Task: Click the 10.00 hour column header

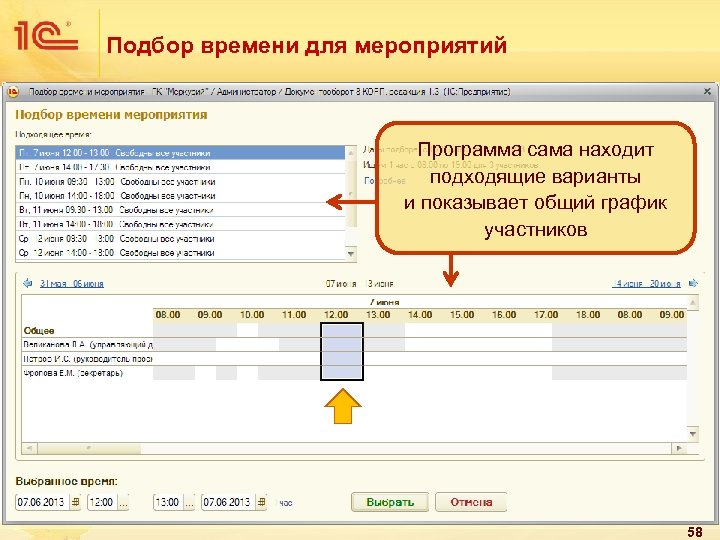Action: (252, 315)
